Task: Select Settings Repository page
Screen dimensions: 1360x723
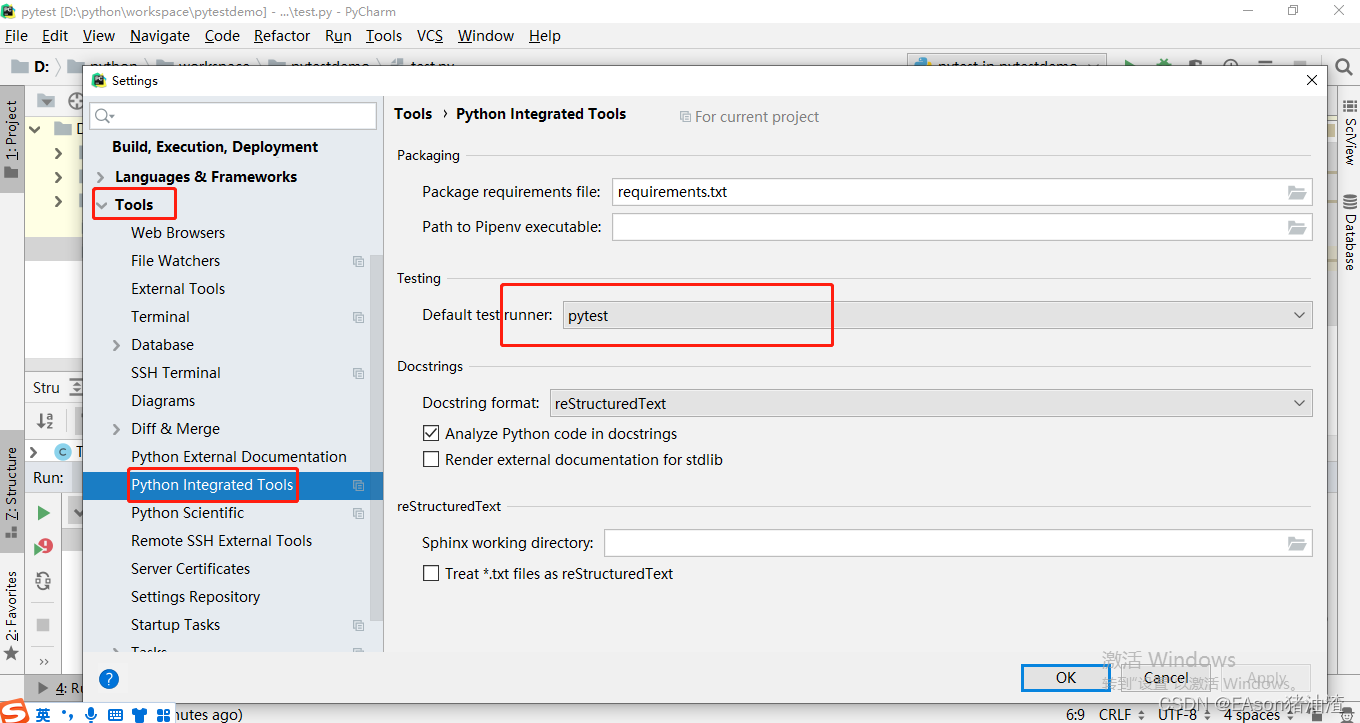Action: point(196,597)
